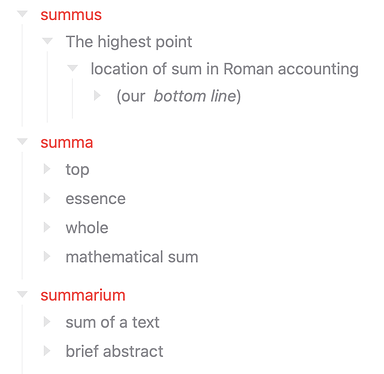Select the red summa heading text

67,143
